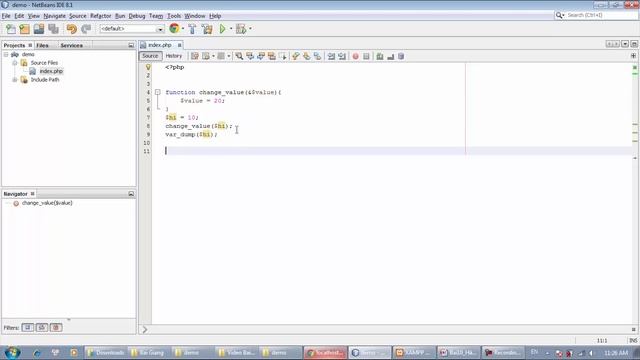Click the Windows Start button
This screenshot has height=360, width=640.
[x=12, y=352]
